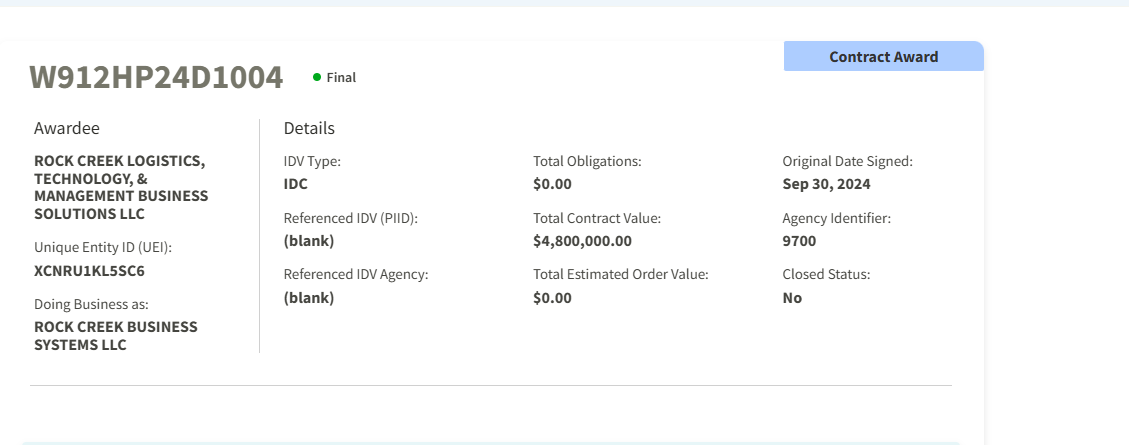Click the green Final status dot
The image size is (1129, 445).
pyautogui.click(x=317, y=77)
